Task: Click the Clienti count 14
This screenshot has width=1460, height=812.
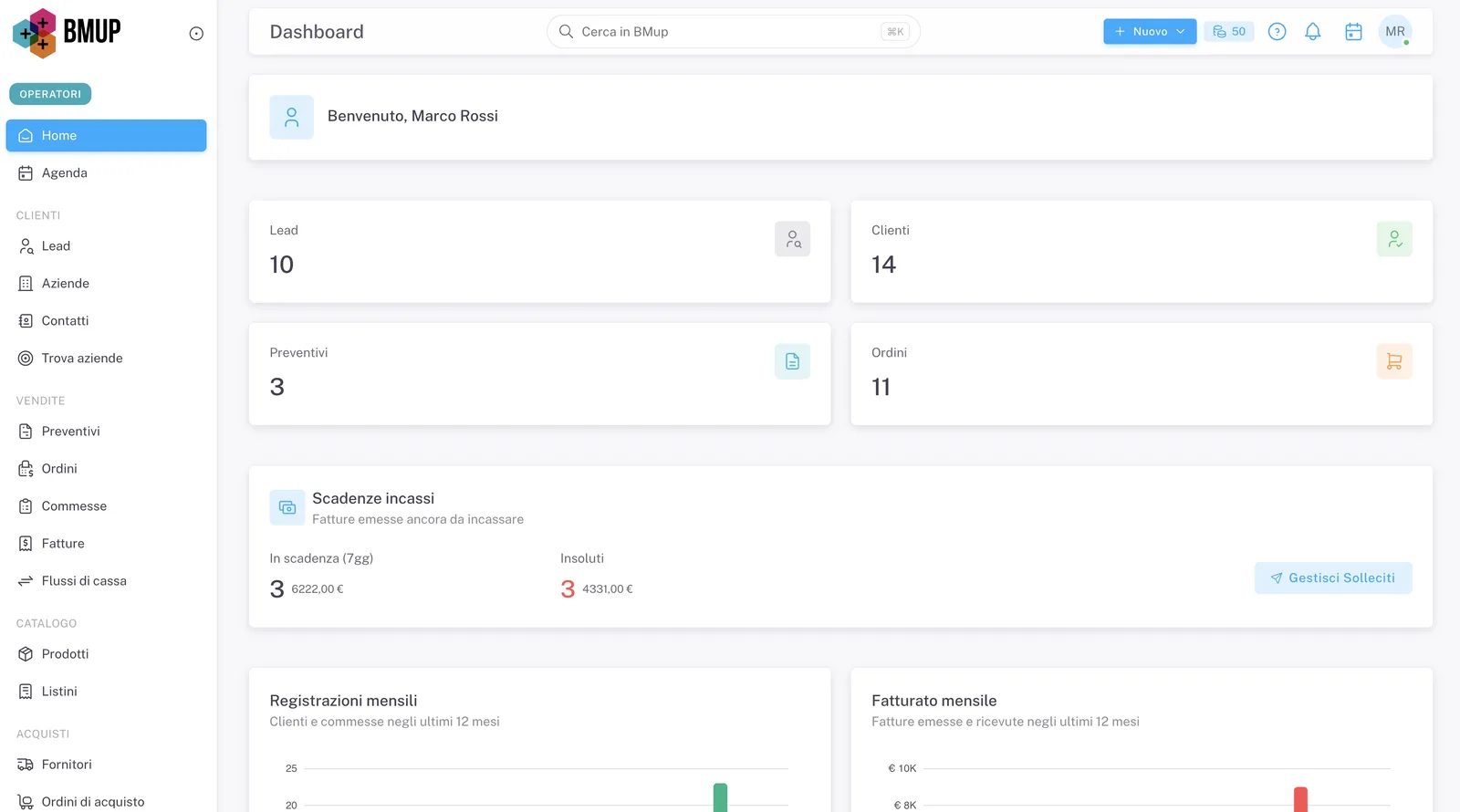Action: (883, 265)
